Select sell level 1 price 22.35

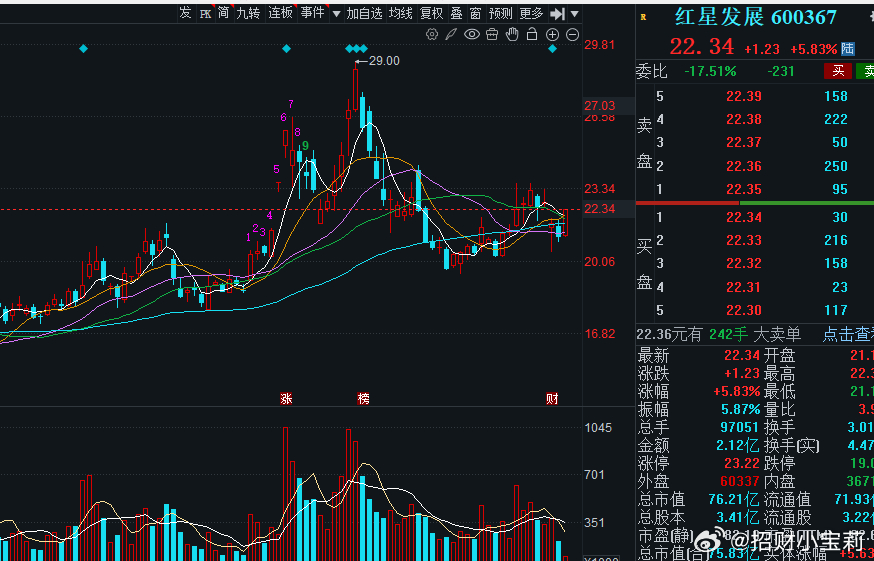[x=744, y=189]
